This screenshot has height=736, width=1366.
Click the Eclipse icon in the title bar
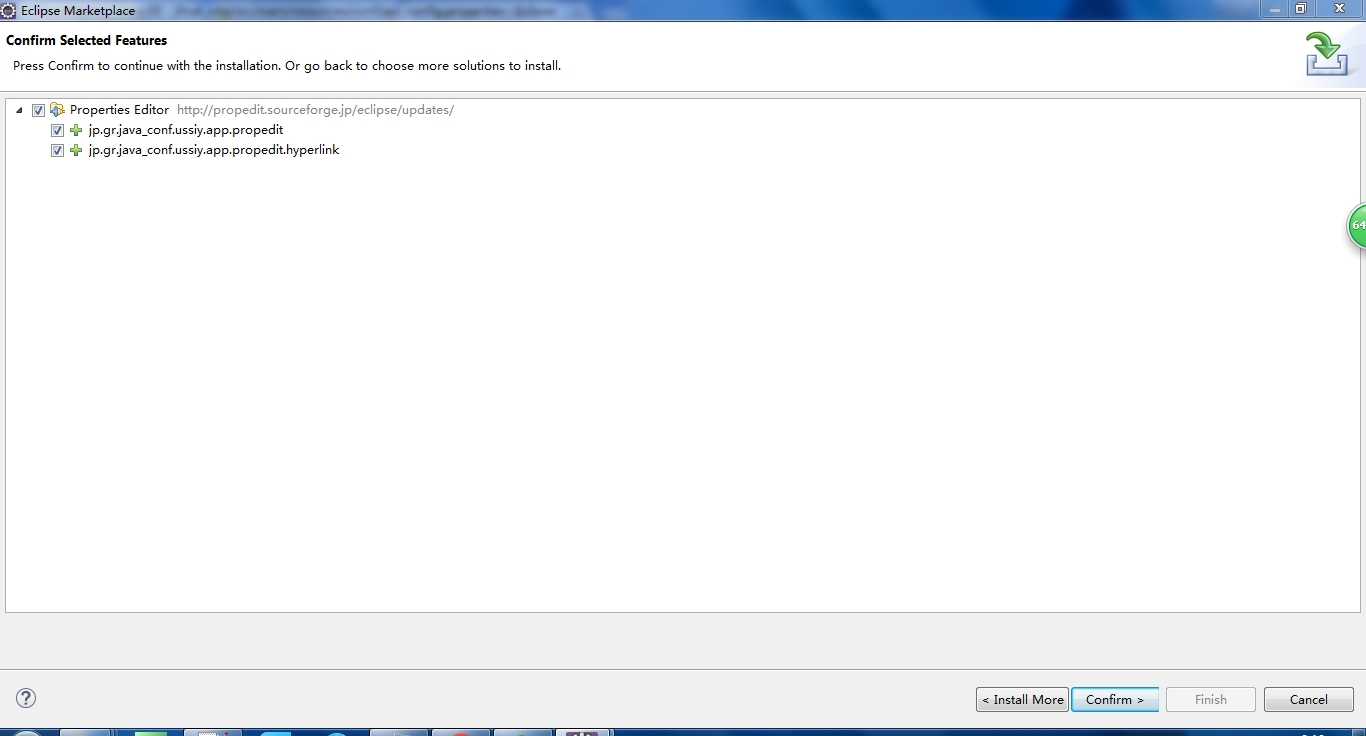coord(8,10)
